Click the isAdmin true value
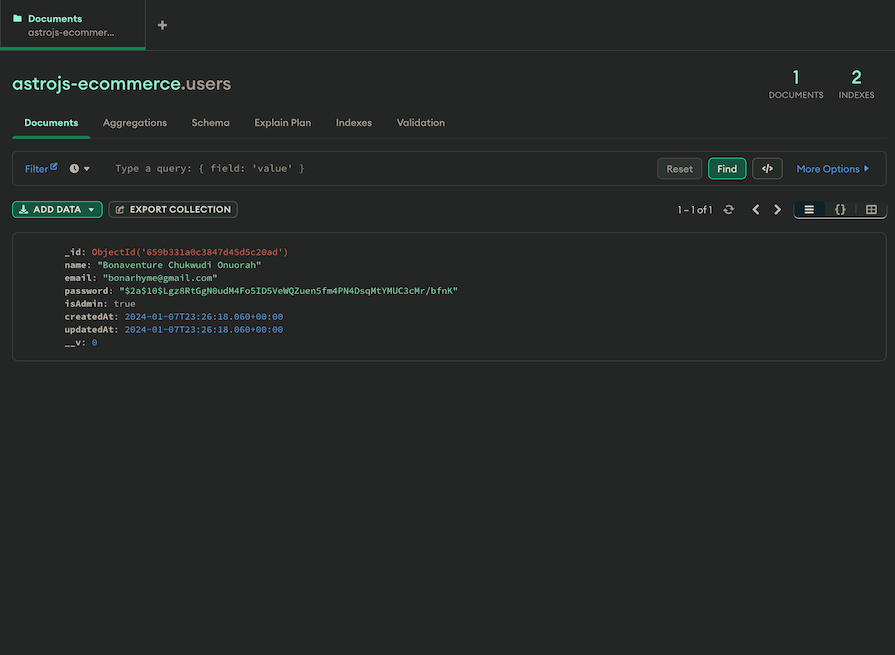 (x=124, y=304)
